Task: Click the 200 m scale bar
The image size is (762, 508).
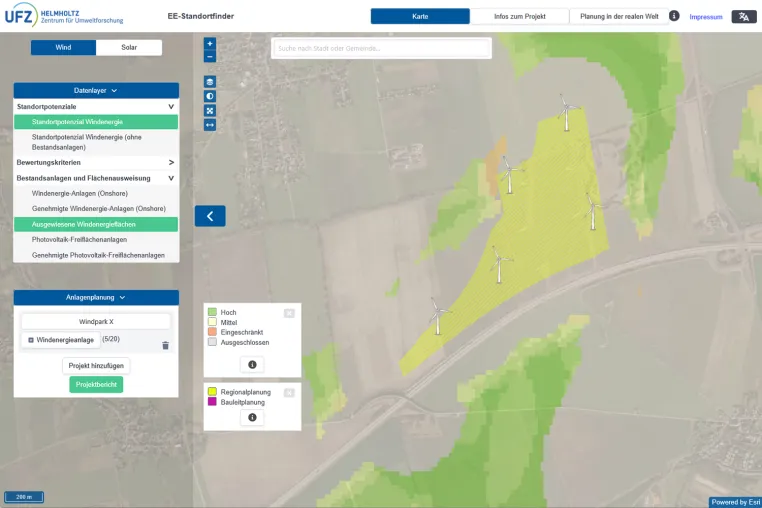Action: 24,497
